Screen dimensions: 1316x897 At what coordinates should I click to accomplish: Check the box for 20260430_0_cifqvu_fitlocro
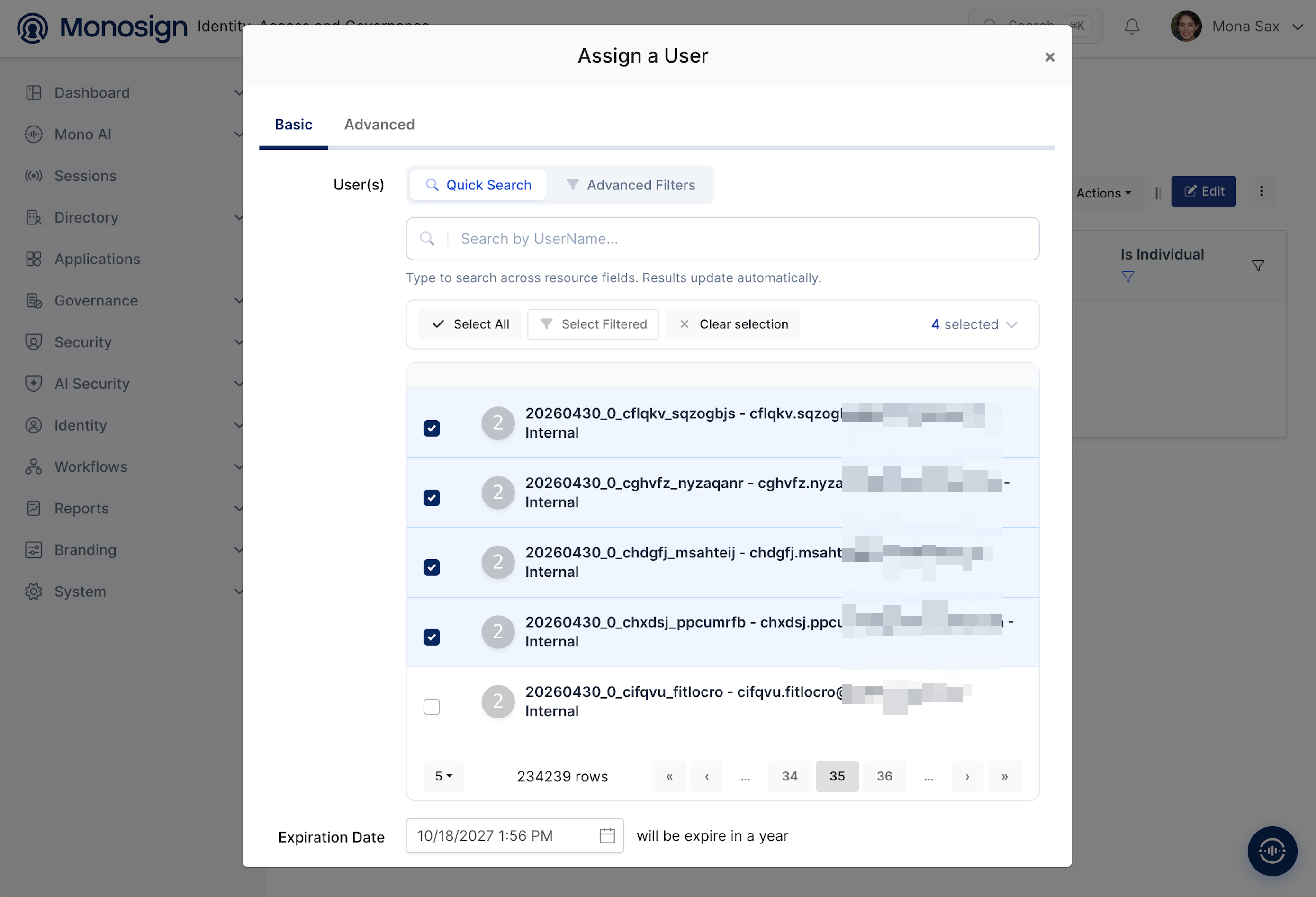[432, 707]
